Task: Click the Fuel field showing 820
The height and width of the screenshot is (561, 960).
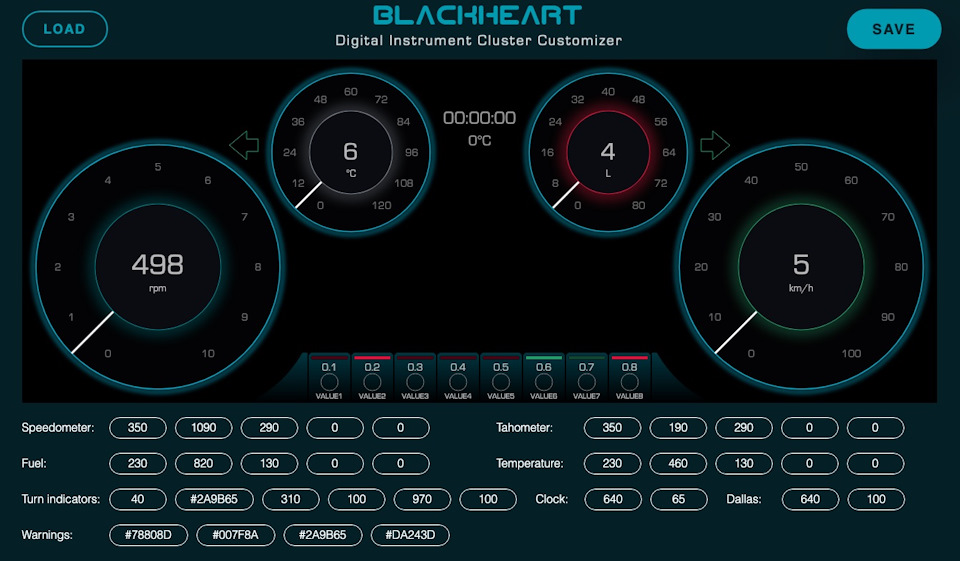Action: pos(204,464)
